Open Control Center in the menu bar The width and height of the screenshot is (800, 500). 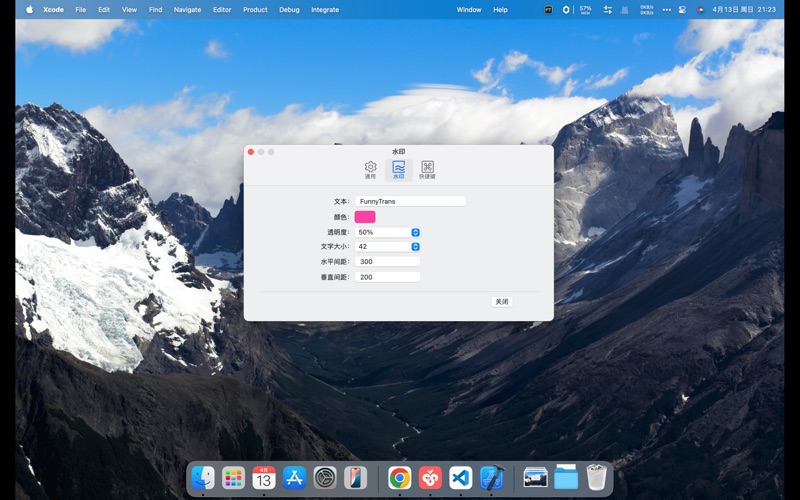(683, 9)
